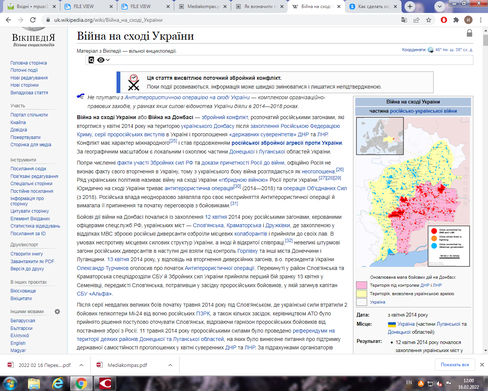This screenshot has width=488, height=391.
Task: Follow the 'Олександр Турчинов' article link
Action: pyautogui.click(x=102, y=268)
